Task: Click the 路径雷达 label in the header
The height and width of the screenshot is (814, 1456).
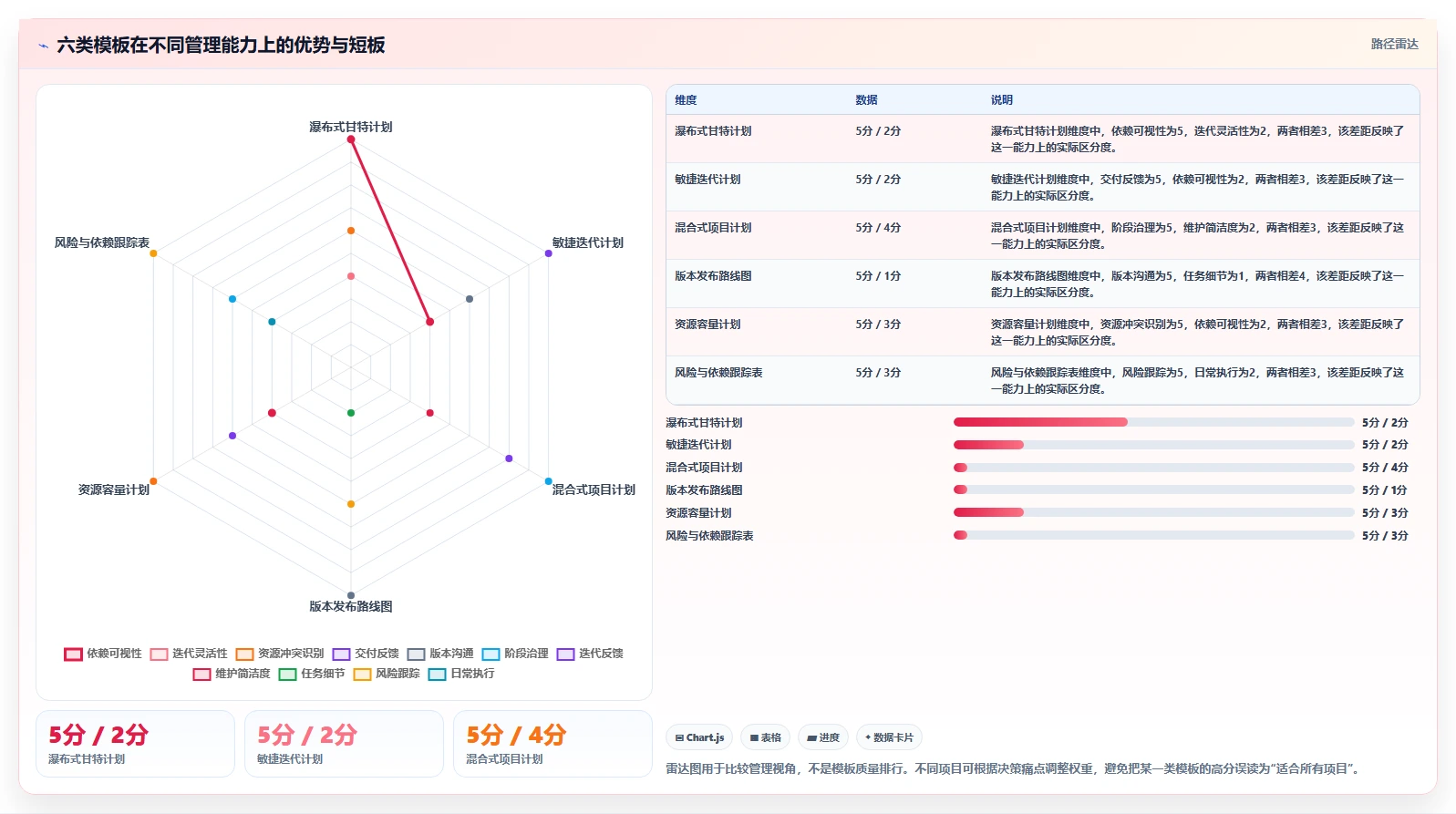Action: [1394, 44]
